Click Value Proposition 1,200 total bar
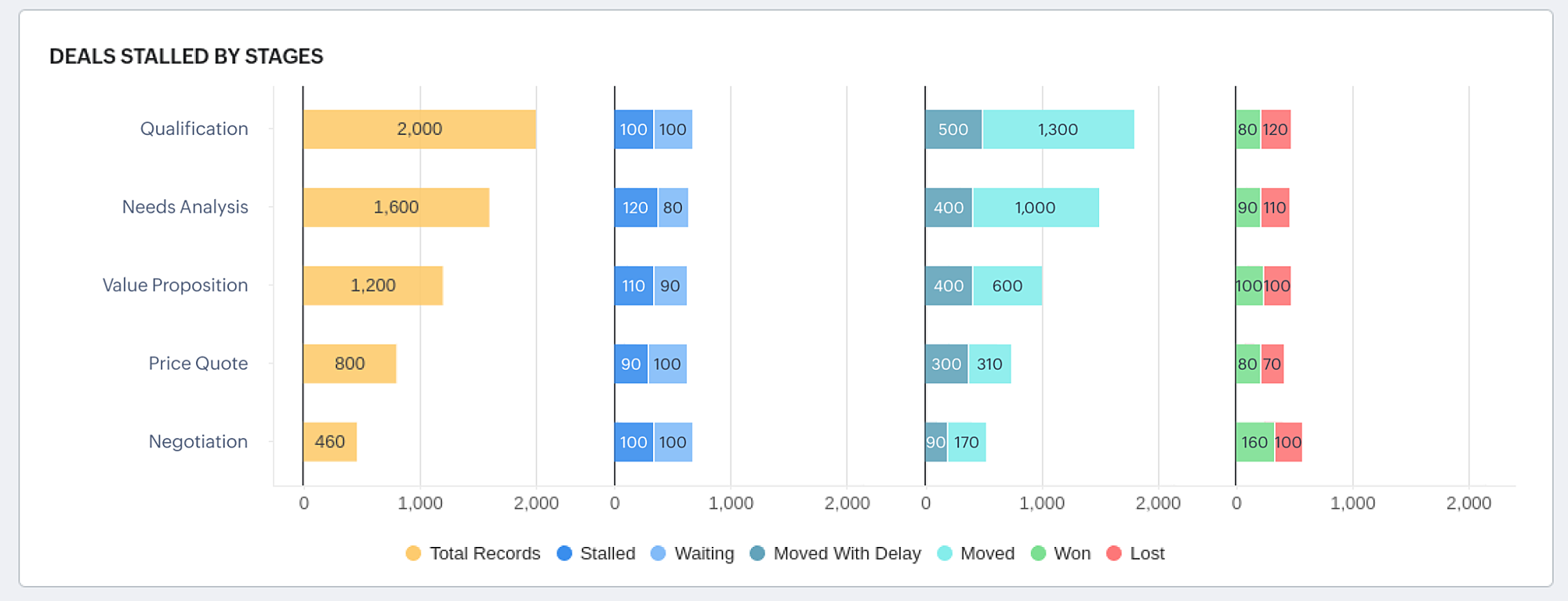The width and height of the screenshot is (1568, 601). (x=372, y=286)
